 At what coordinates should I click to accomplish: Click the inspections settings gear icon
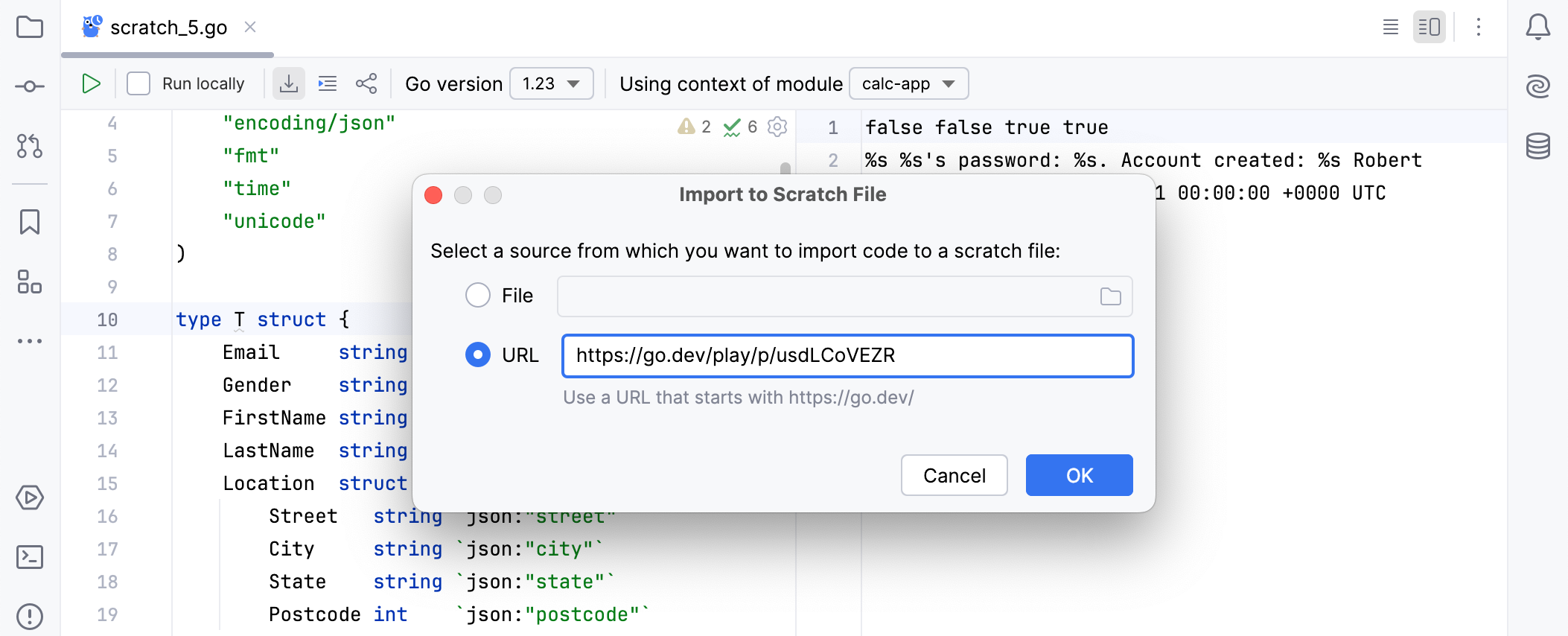point(777,127)
